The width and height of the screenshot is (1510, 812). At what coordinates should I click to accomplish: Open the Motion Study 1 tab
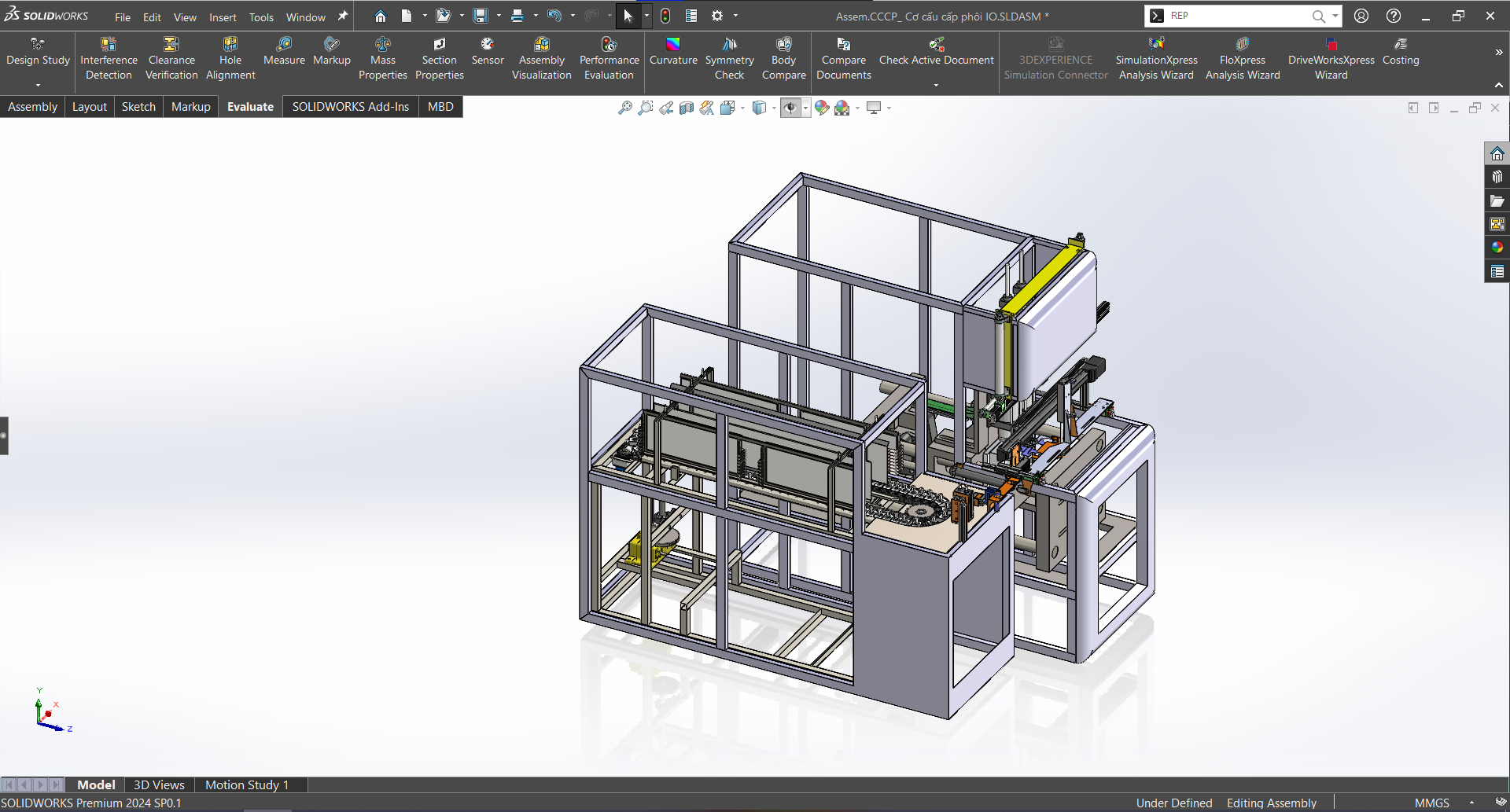247,784
